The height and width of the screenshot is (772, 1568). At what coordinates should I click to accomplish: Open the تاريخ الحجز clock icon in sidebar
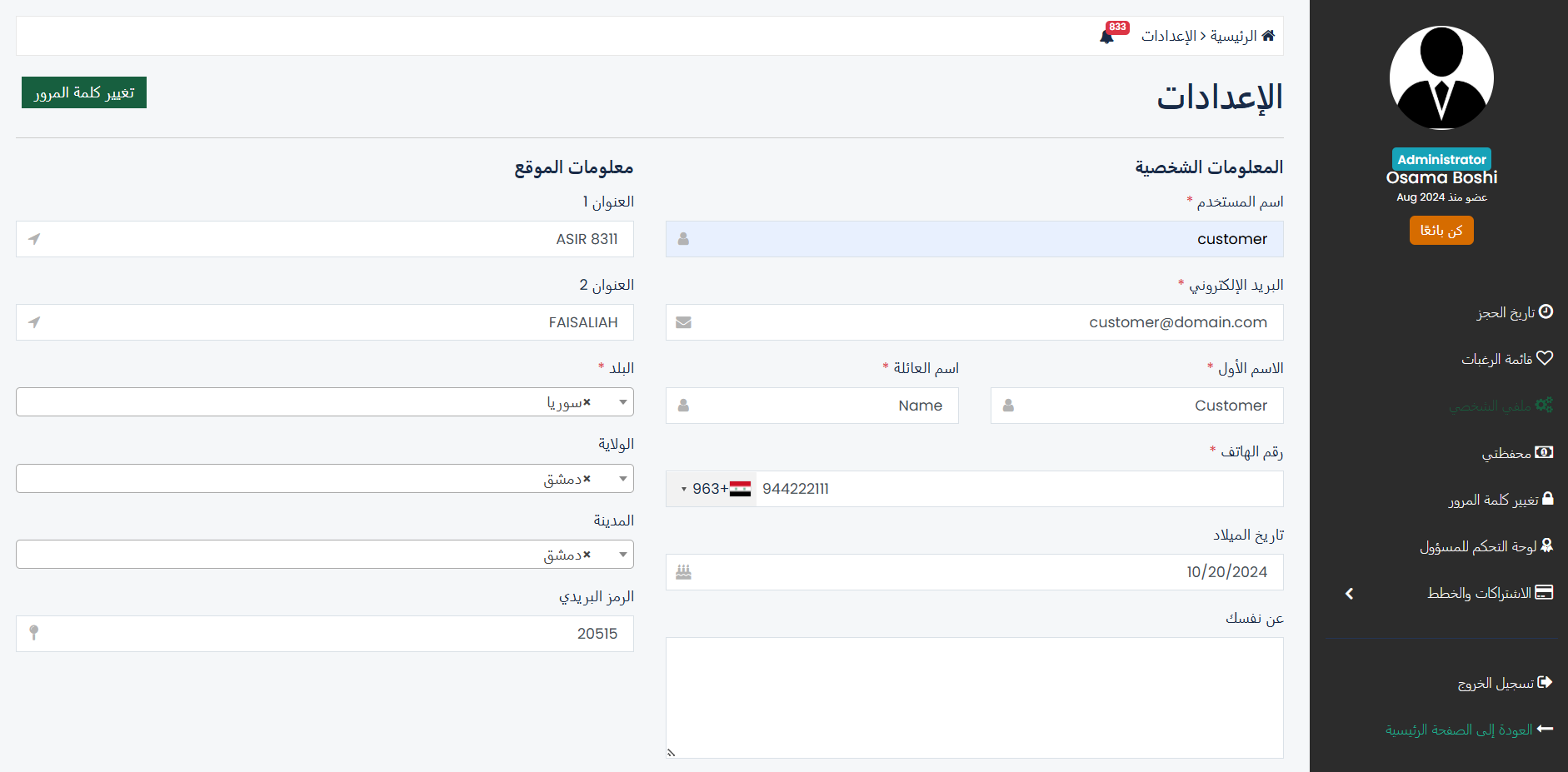click(1546, 311)
